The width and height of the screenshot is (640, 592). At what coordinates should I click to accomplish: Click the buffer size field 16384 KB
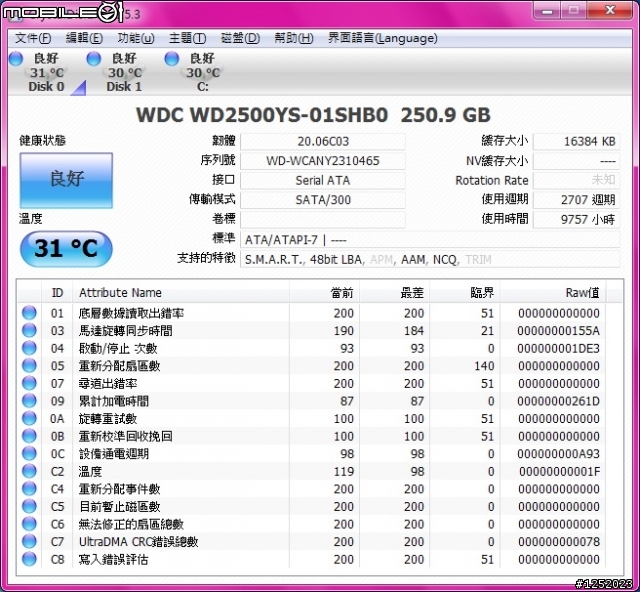[577, 142]
